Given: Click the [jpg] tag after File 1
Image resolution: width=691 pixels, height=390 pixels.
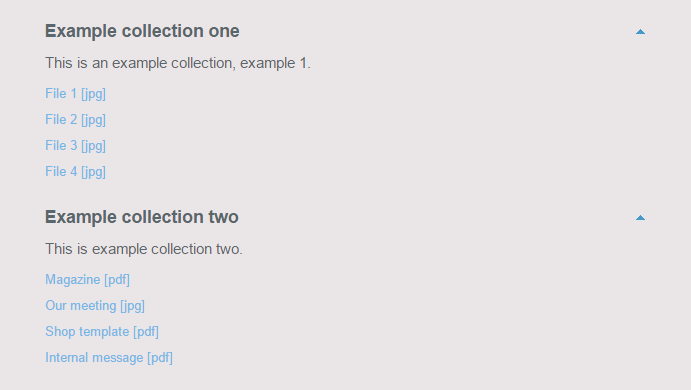Looking at the screenshot, I should [x=93, y=93].
